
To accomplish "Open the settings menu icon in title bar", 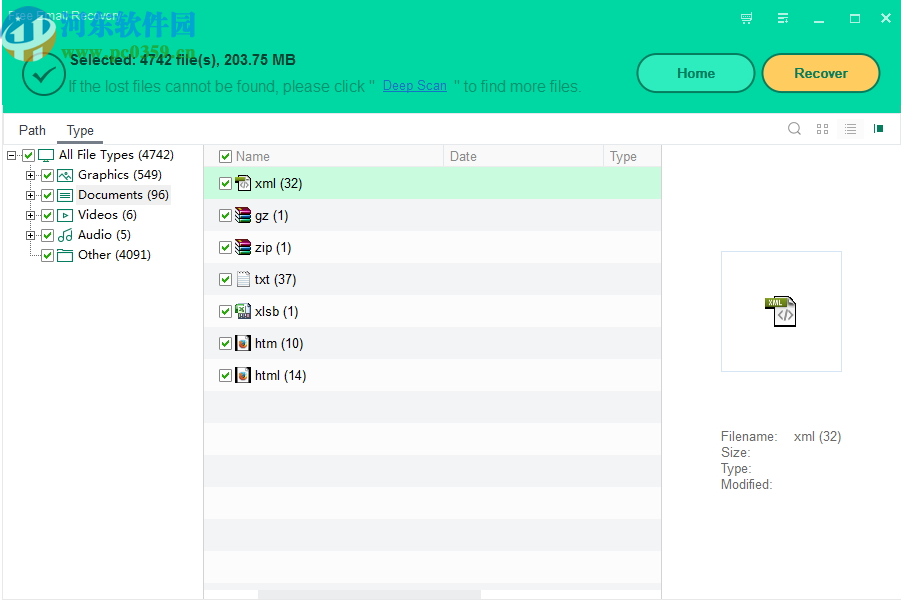I will (782, 17).
